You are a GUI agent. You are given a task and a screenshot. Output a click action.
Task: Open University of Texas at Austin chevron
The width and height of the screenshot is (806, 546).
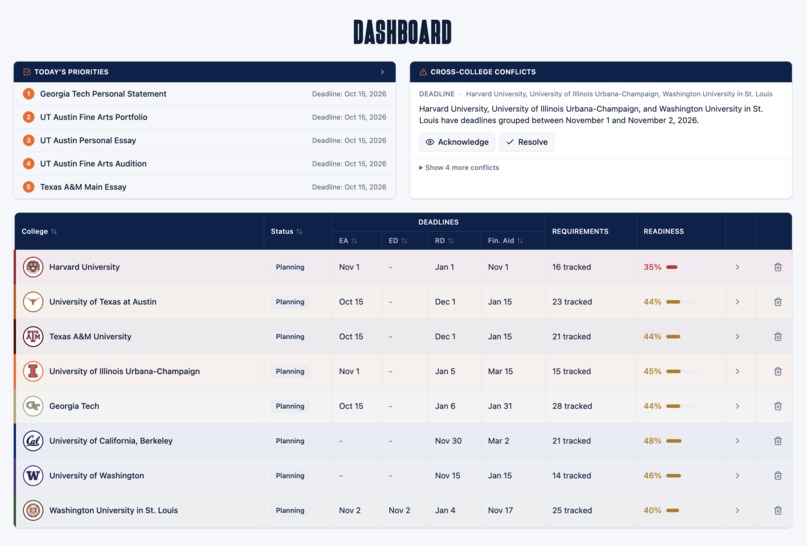[737, 302]
